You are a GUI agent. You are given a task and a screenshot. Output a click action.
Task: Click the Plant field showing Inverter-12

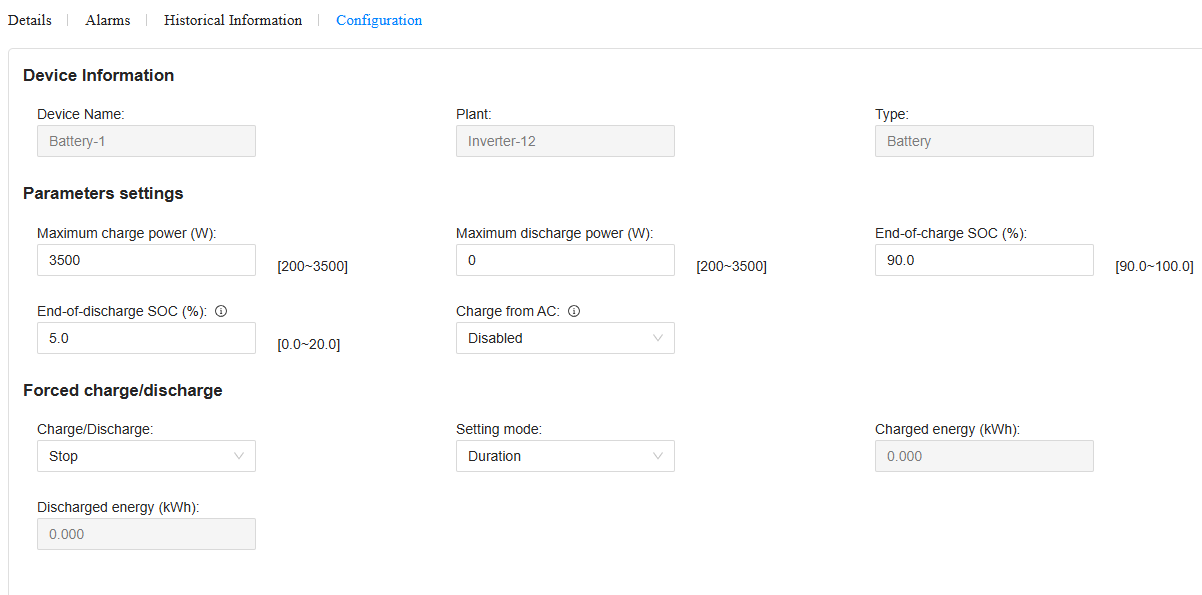coord(565,141)
